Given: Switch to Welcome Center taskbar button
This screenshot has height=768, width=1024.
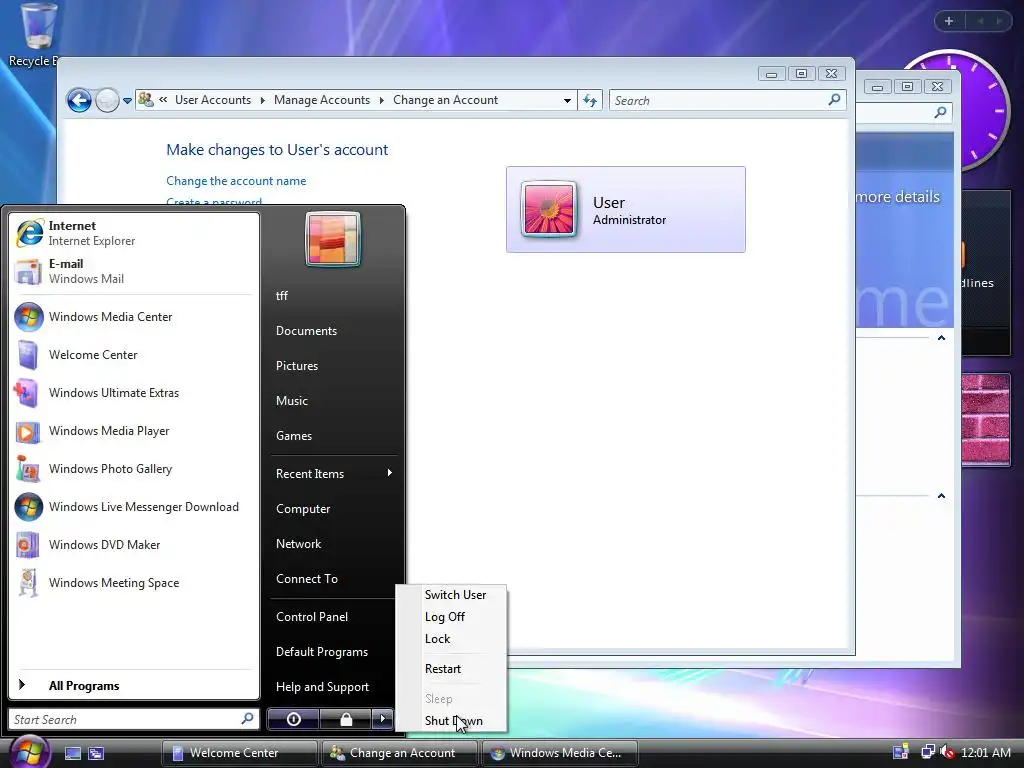Looking at the screenshot, I should click(x=240, y=753).
